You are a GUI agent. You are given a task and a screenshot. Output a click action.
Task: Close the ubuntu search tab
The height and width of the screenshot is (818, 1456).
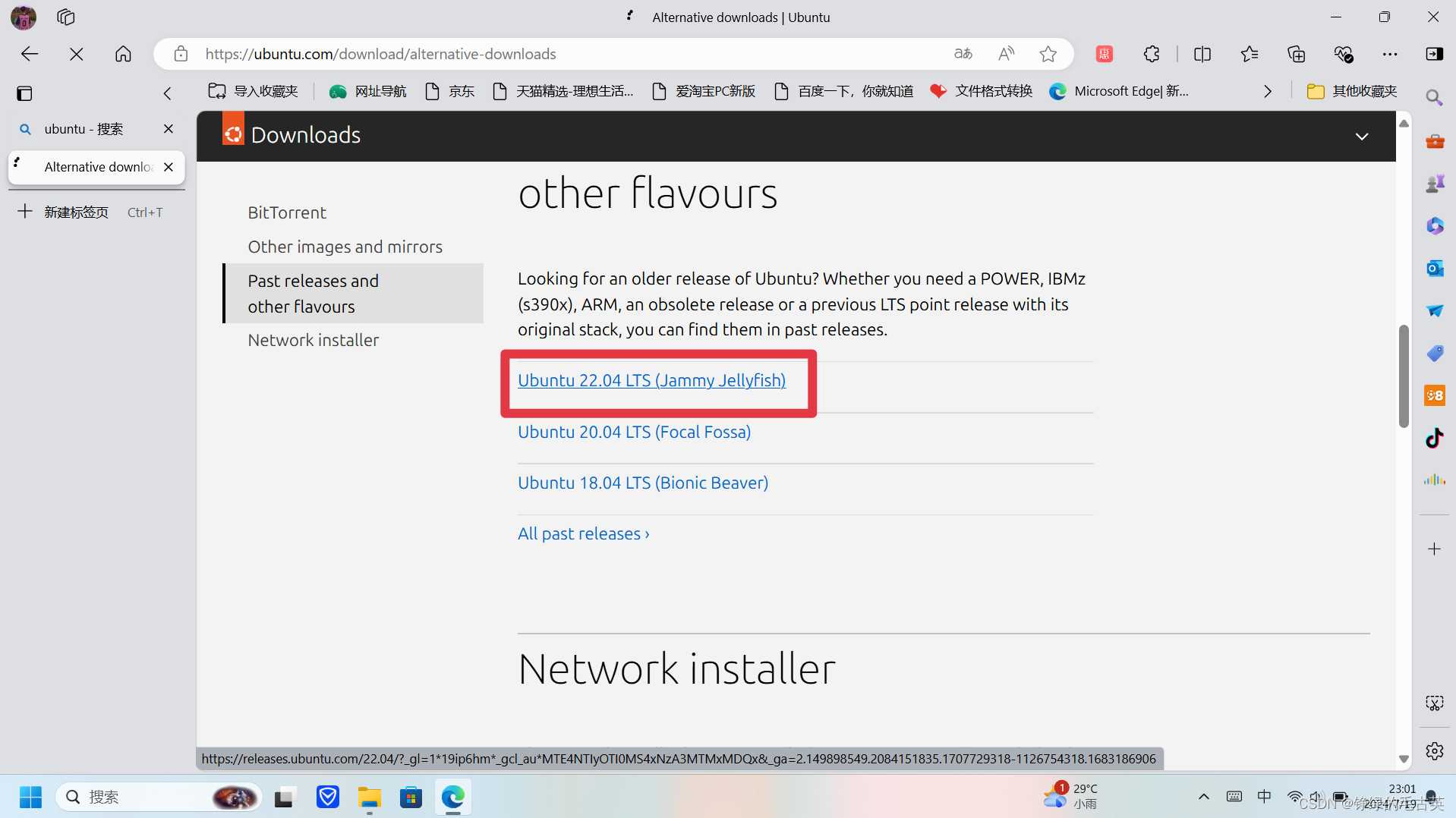click(x=169, y=129)
